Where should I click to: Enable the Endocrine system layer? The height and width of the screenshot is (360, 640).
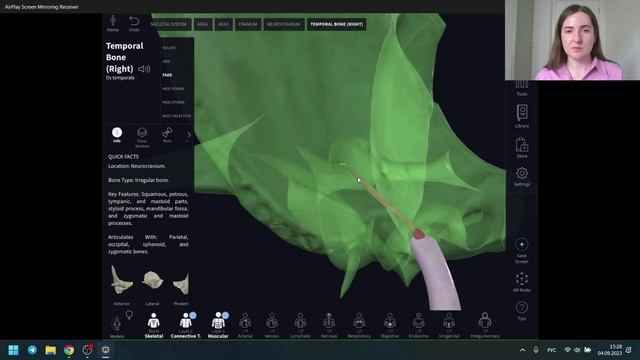[x=418, y=326]
